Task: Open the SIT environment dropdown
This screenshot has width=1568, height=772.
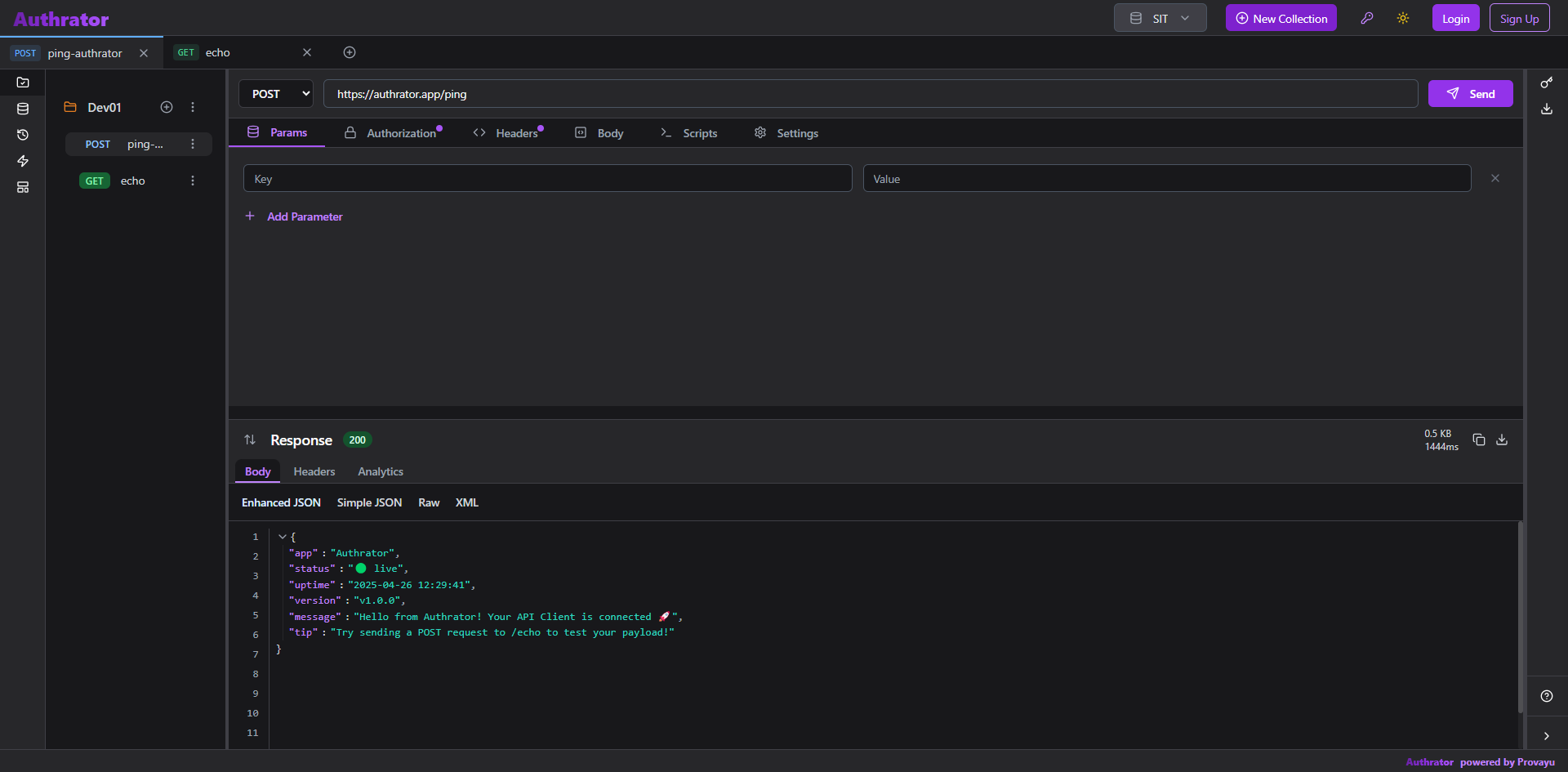Action: (1160, 18)
